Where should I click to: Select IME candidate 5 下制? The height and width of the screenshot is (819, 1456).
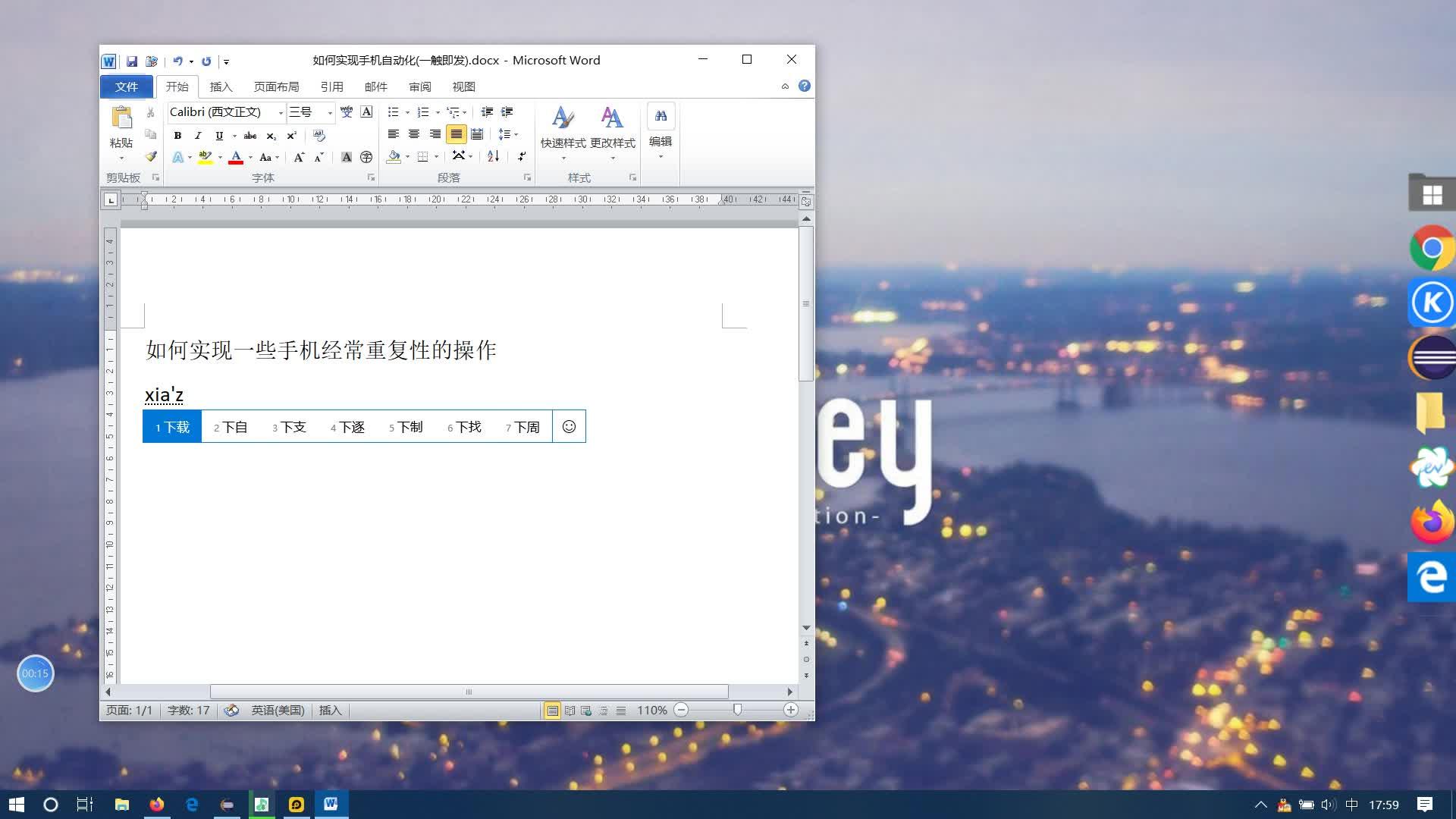tap(406, 427)
